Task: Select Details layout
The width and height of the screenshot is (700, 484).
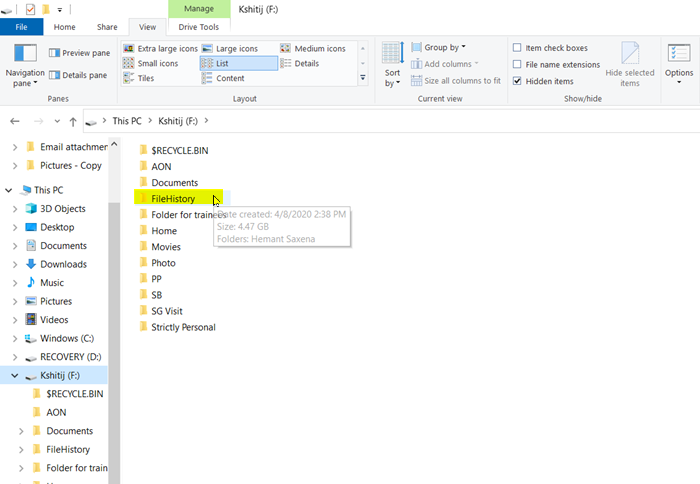Action: tap(300, 63)
